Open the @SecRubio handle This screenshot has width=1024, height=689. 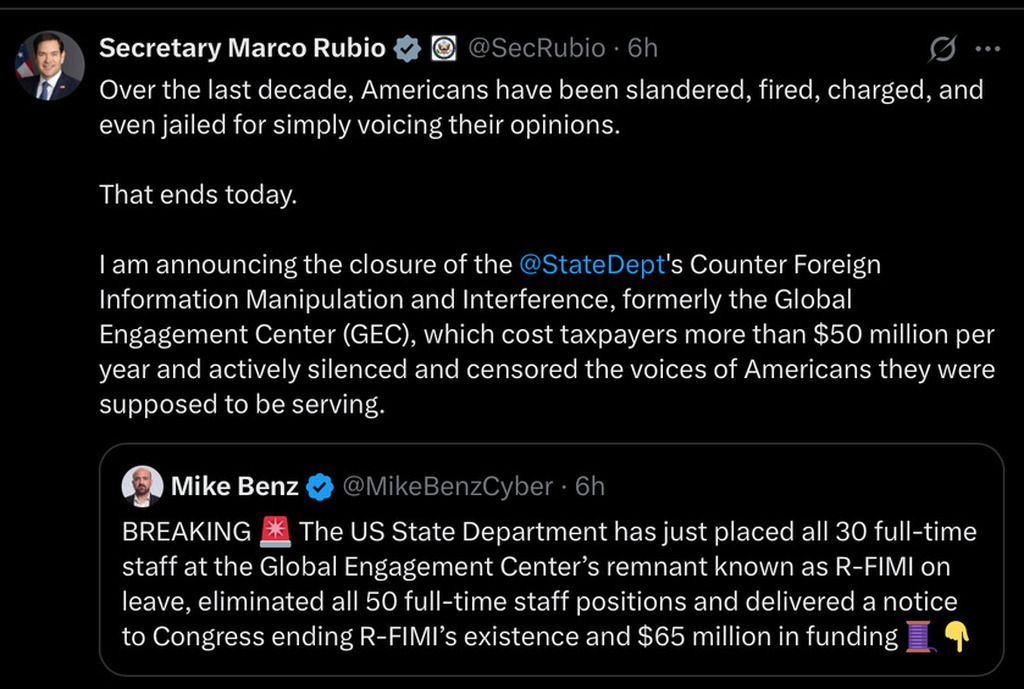(x=535, y=47)
